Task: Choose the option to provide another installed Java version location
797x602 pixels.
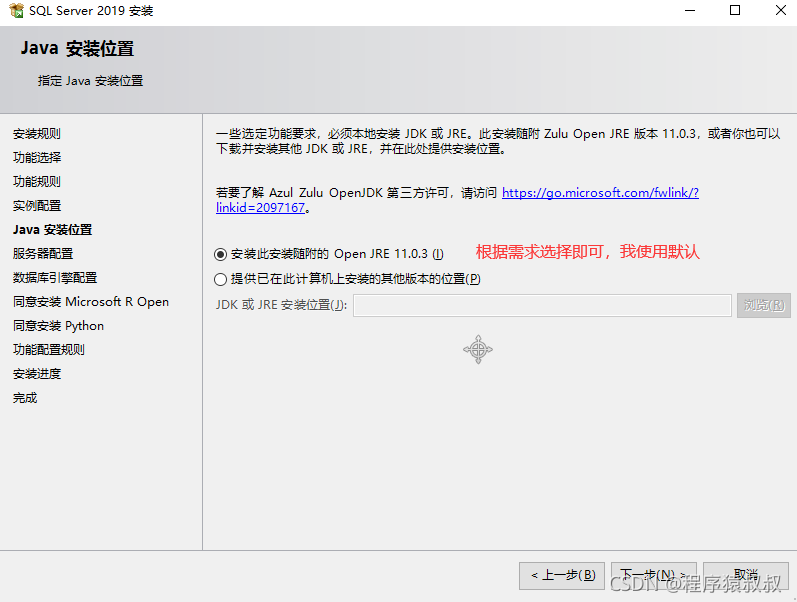Action: tap(347, 279)
